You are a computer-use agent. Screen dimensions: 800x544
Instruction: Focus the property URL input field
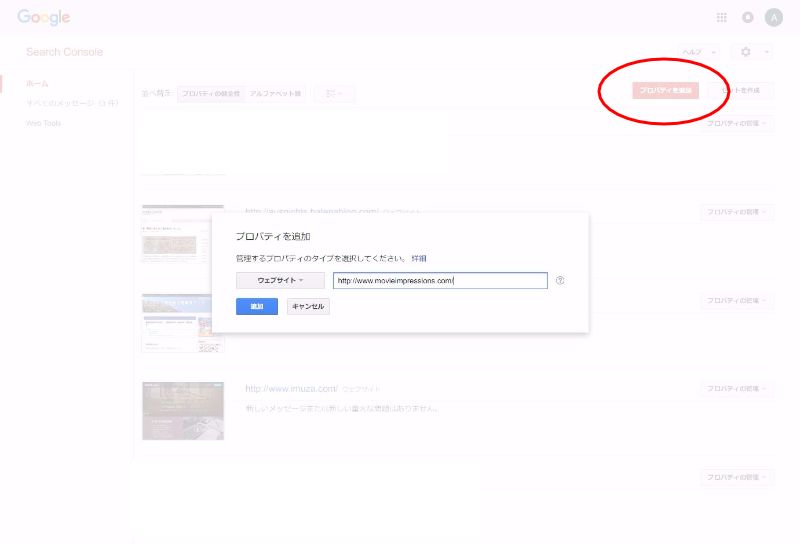click(x=440, y=280)
